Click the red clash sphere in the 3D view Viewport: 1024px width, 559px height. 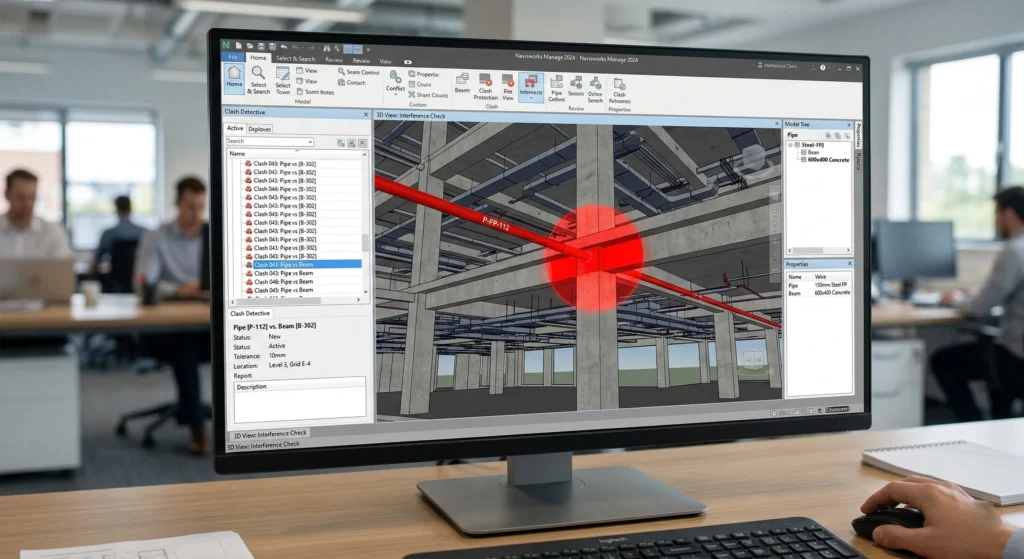(x=594, y=258)
